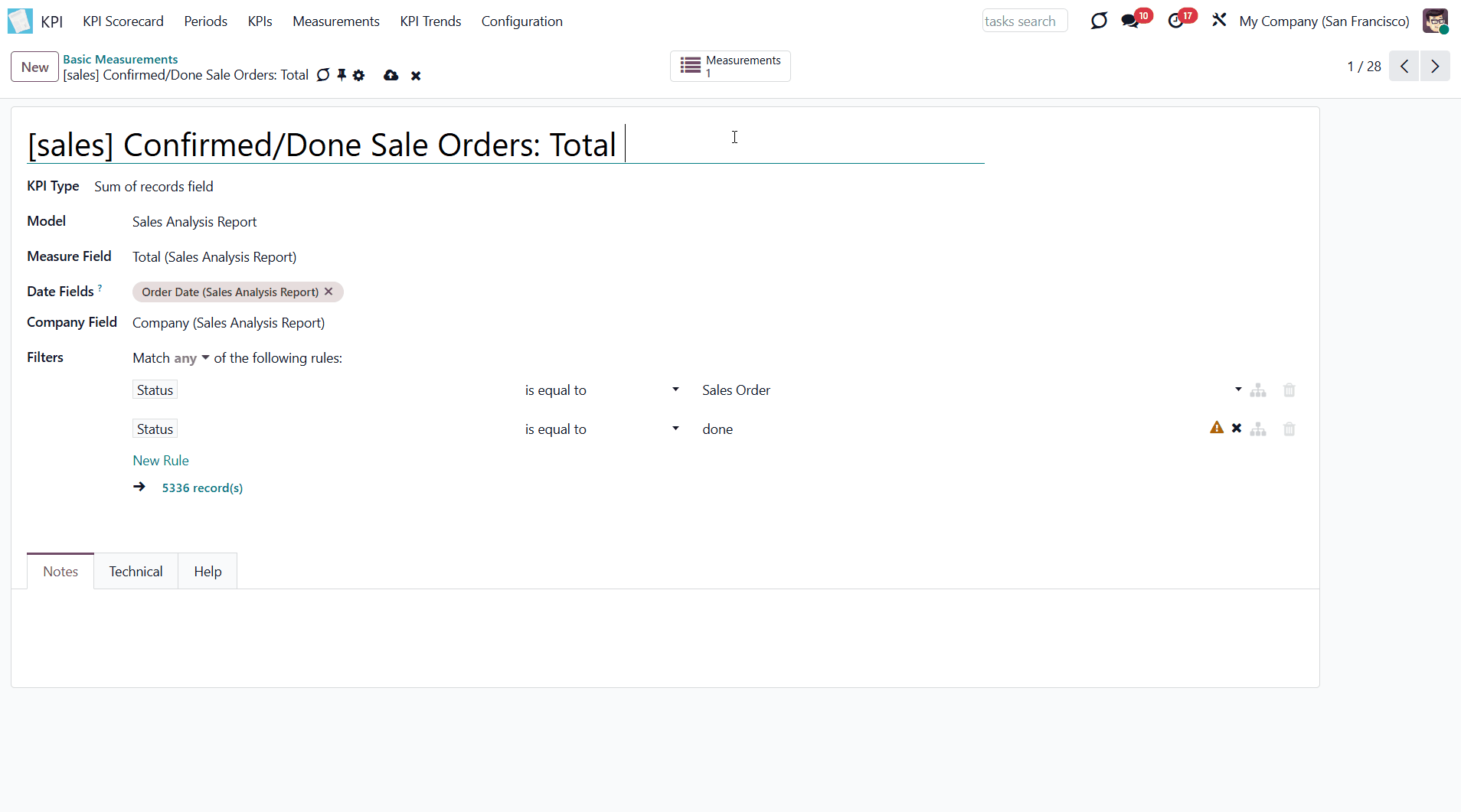Image resolution: width=1461 pixels, height=812 pixels.
Task: Clear the invalid done value
Action: [x=1236, y=429]
